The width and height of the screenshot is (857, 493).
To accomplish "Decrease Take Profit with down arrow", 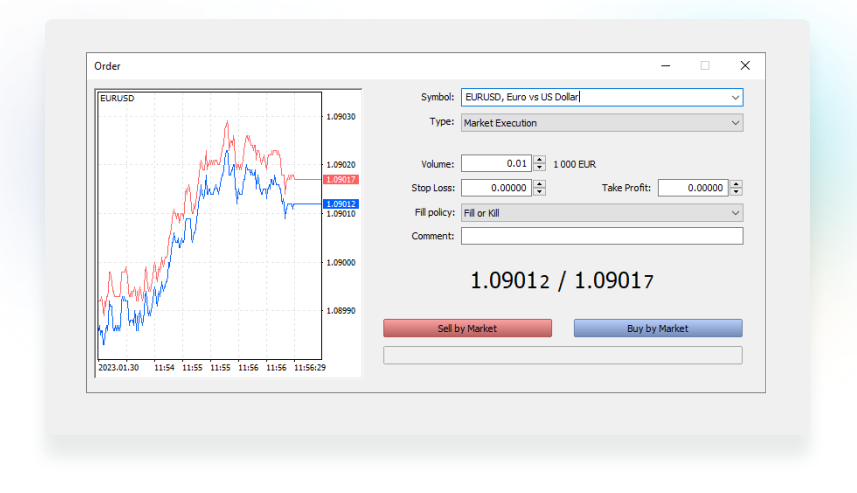I will coord(736,192).
